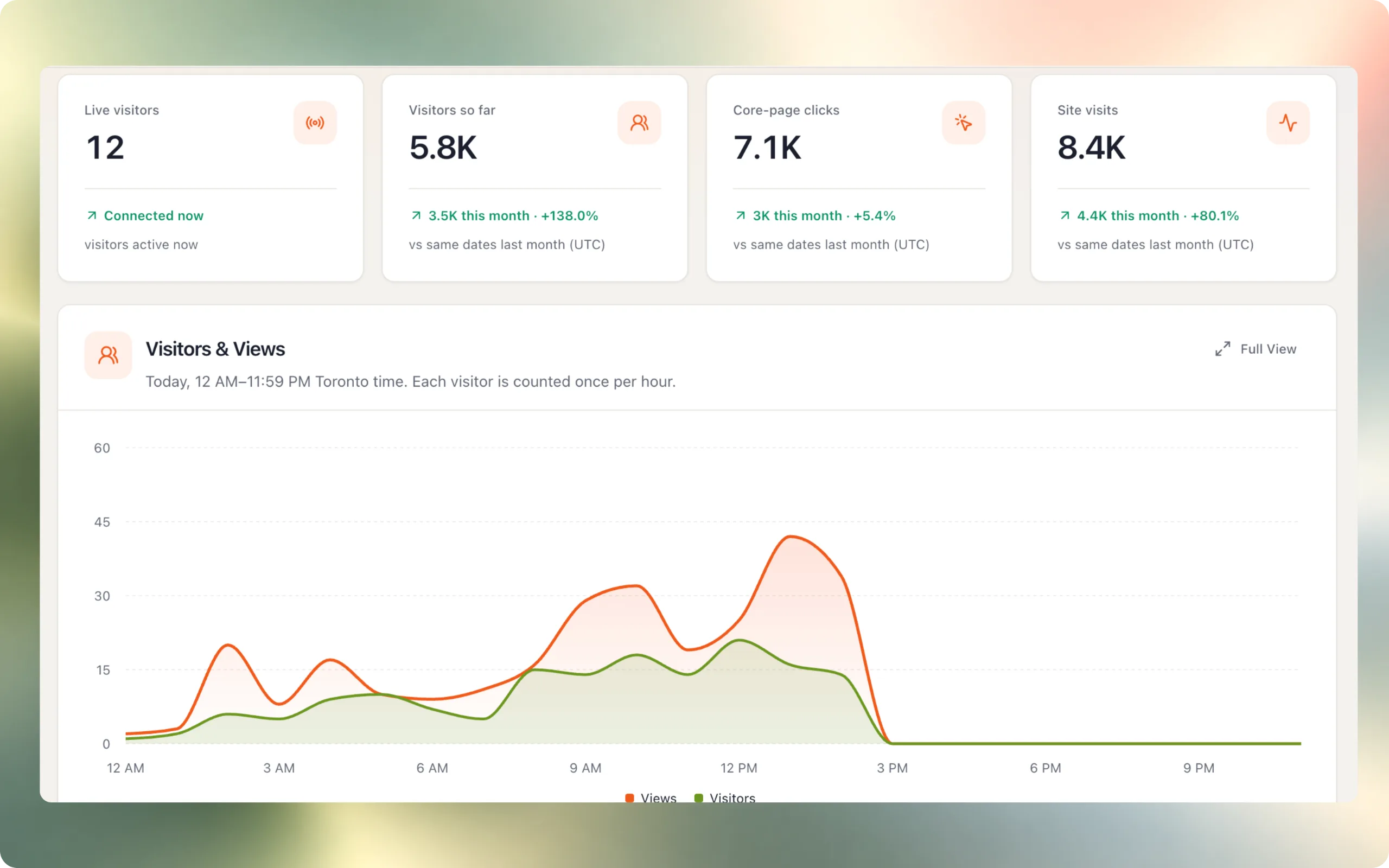Click the arrow icon beside 3.5K this month
This screenshot has width=1389, height=868.
416,216
